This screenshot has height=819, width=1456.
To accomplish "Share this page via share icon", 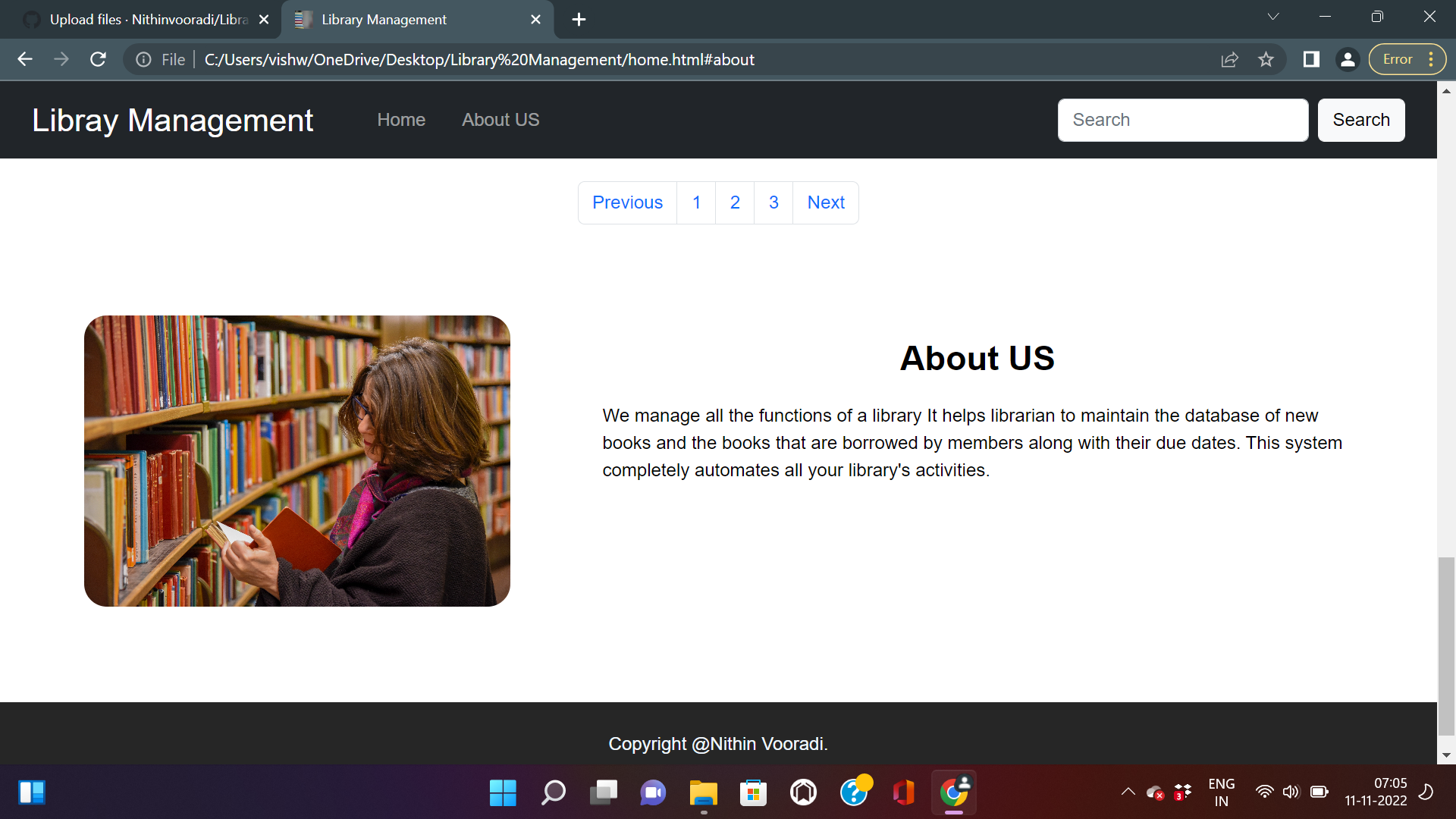I will click(1229, 59).
